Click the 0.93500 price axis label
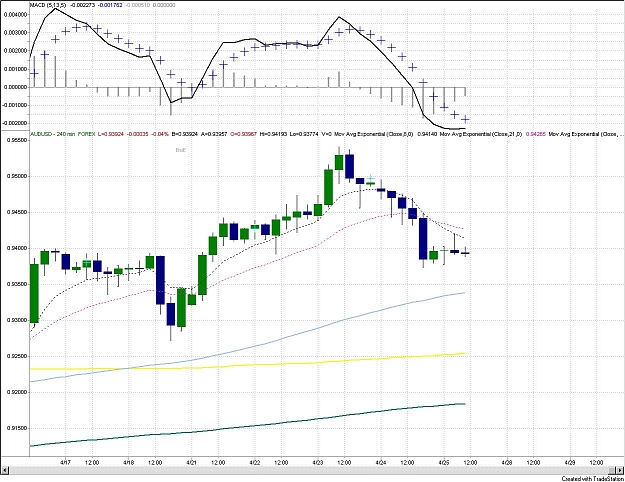625x482 pixels. [x=17, y=284]
